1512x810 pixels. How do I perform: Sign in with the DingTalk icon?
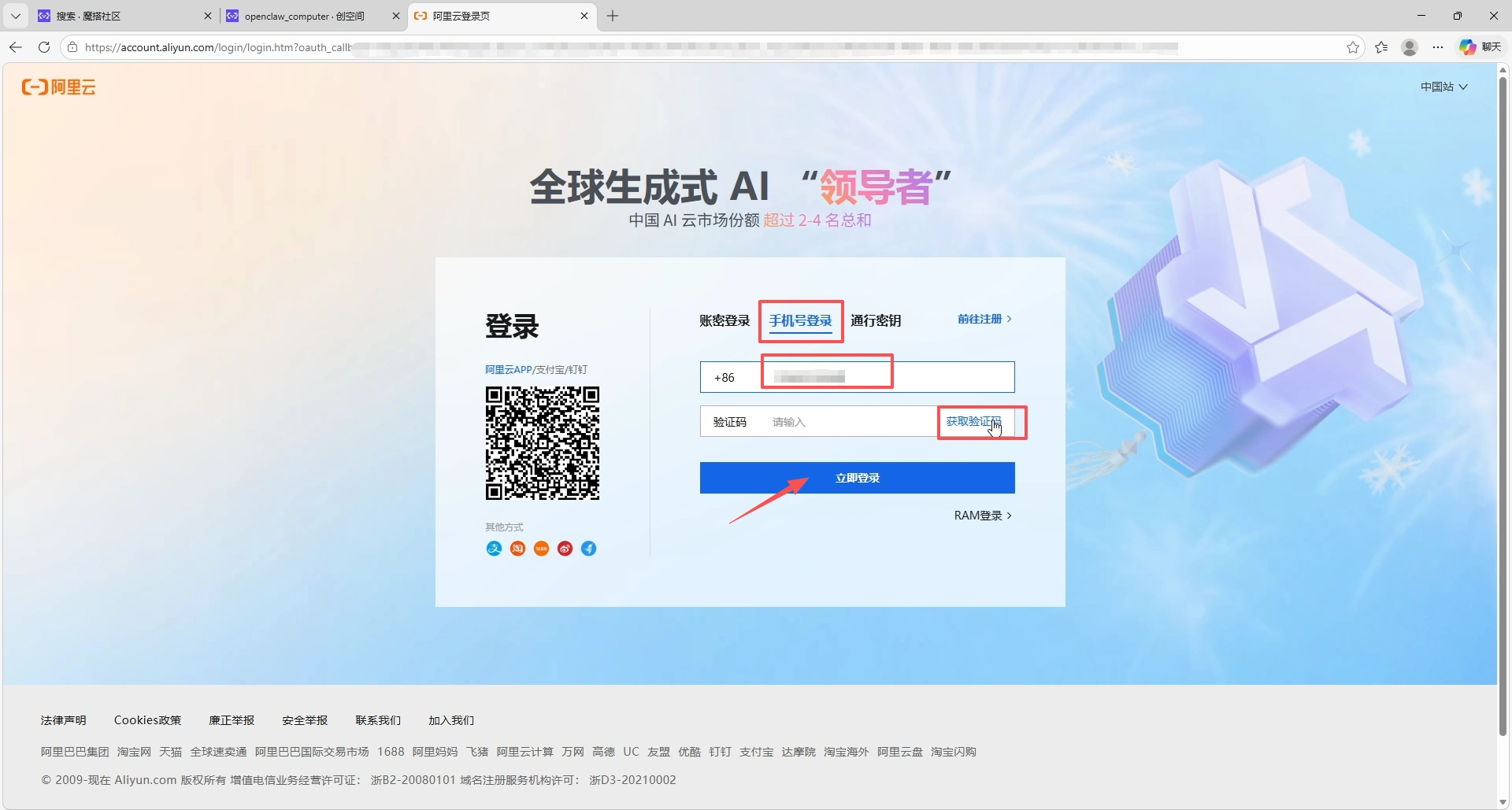click(588, 549)
